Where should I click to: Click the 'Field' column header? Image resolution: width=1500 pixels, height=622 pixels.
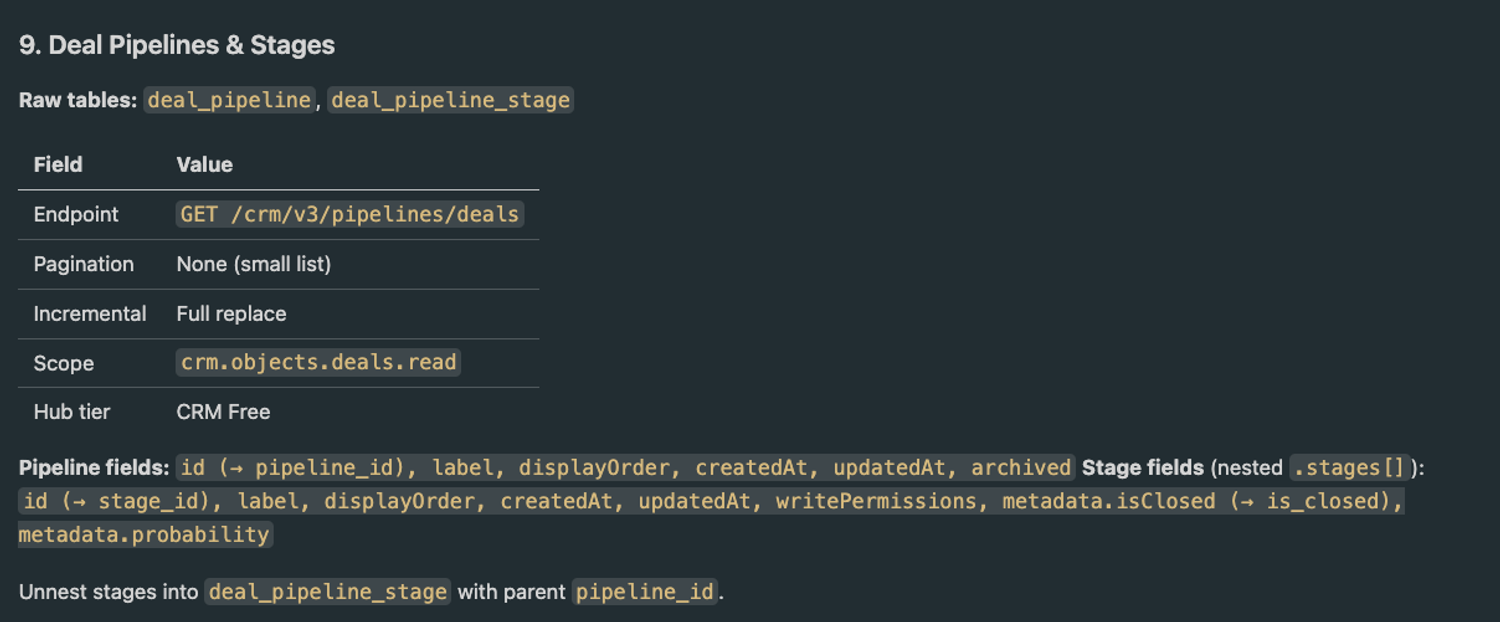58,165
